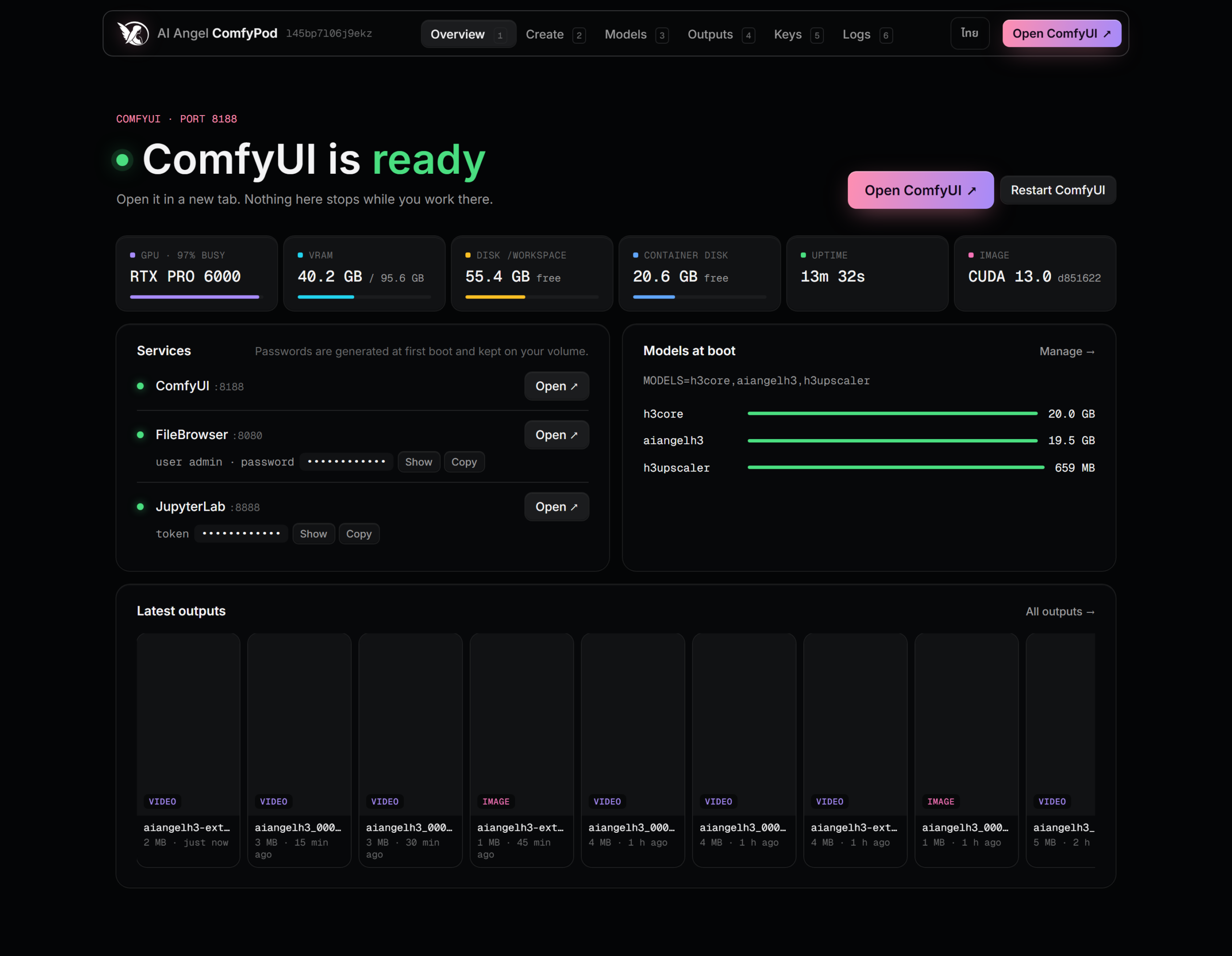Open the video output from 15 min ago
The image size is (1232, 956).
click(299, 750)
